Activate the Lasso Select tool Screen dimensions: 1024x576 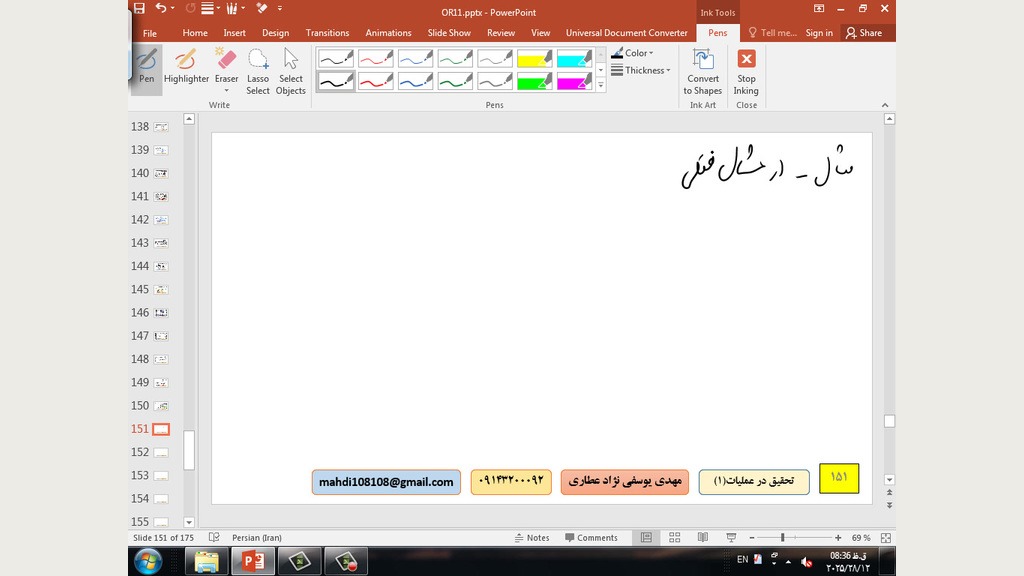258,71
